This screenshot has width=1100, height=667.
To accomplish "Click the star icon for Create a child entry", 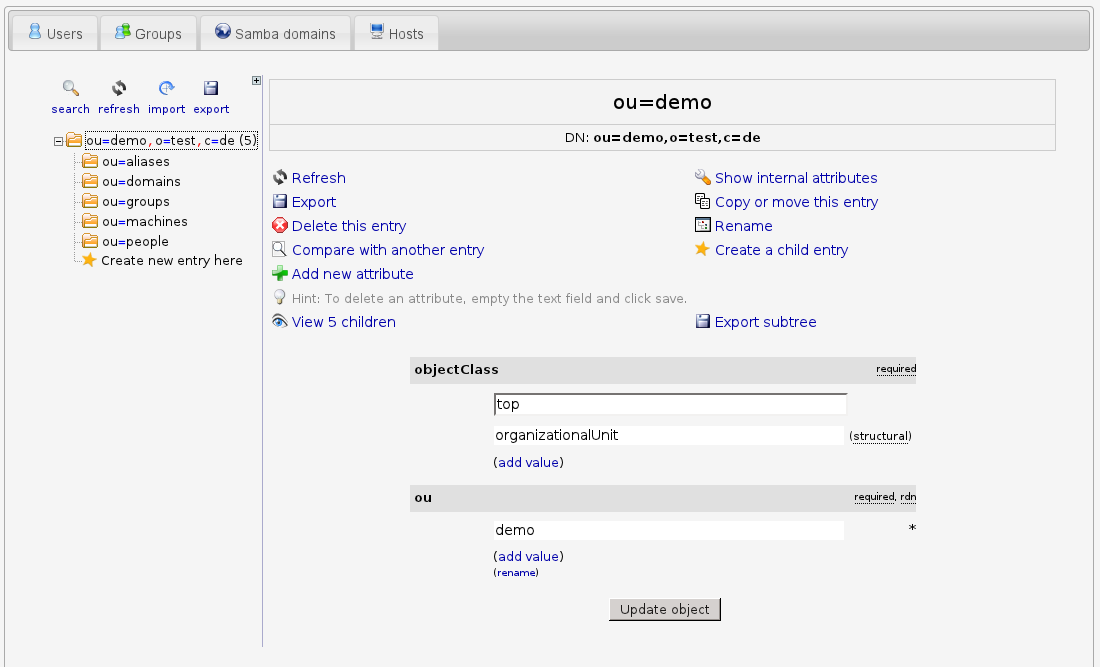I will pyautogui.click(x=702, y=250).
